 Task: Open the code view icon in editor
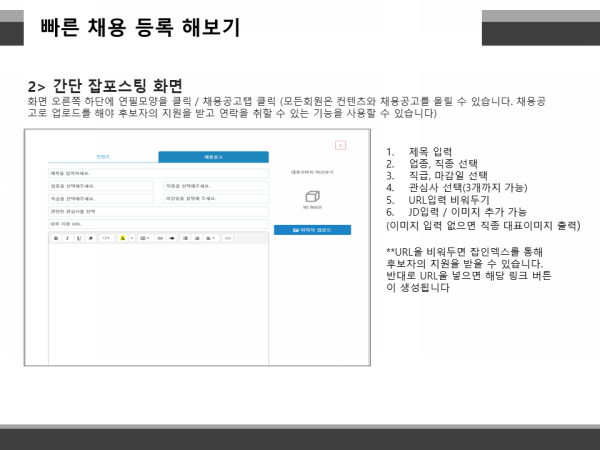pyautogui.click(x=228, y=238)
